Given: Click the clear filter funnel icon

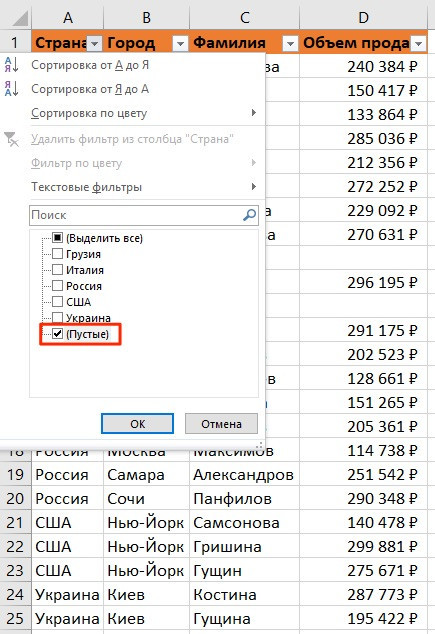Looking at the screenshot, I should click(11, 139).
